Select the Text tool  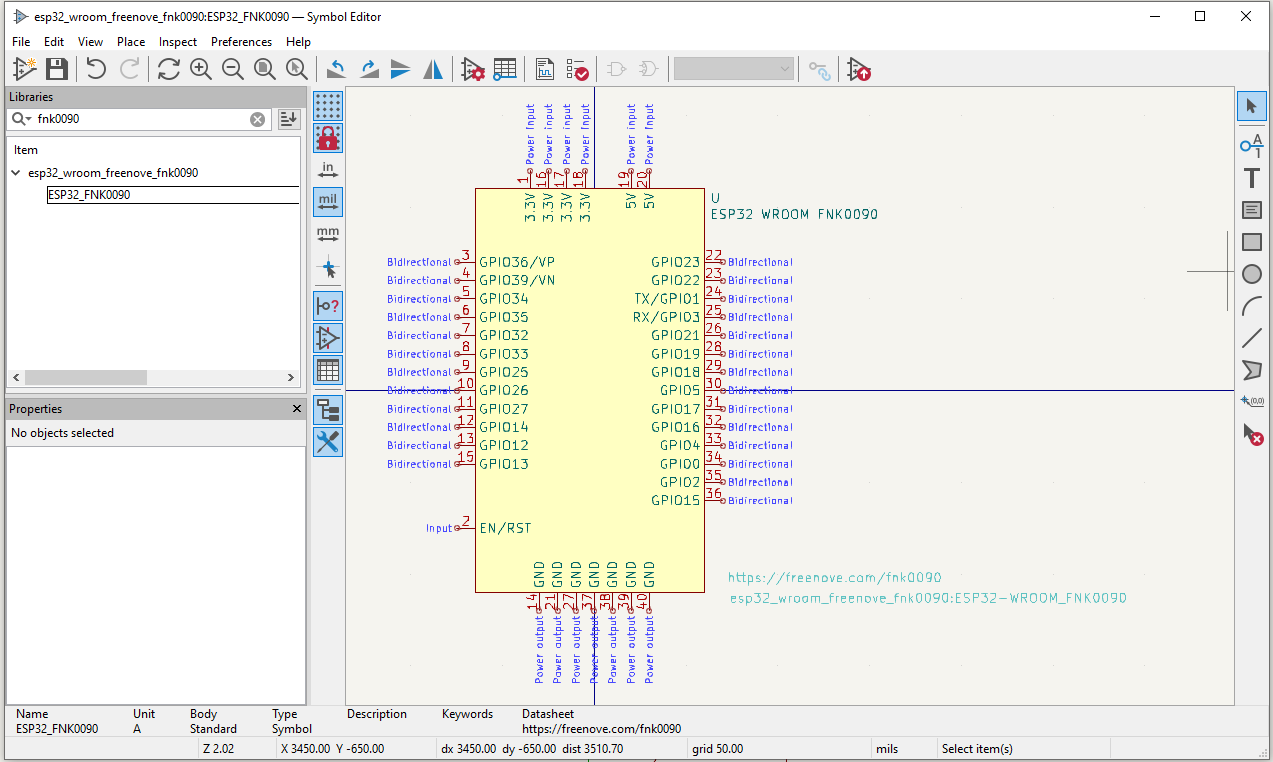(x=1251, y=177)
